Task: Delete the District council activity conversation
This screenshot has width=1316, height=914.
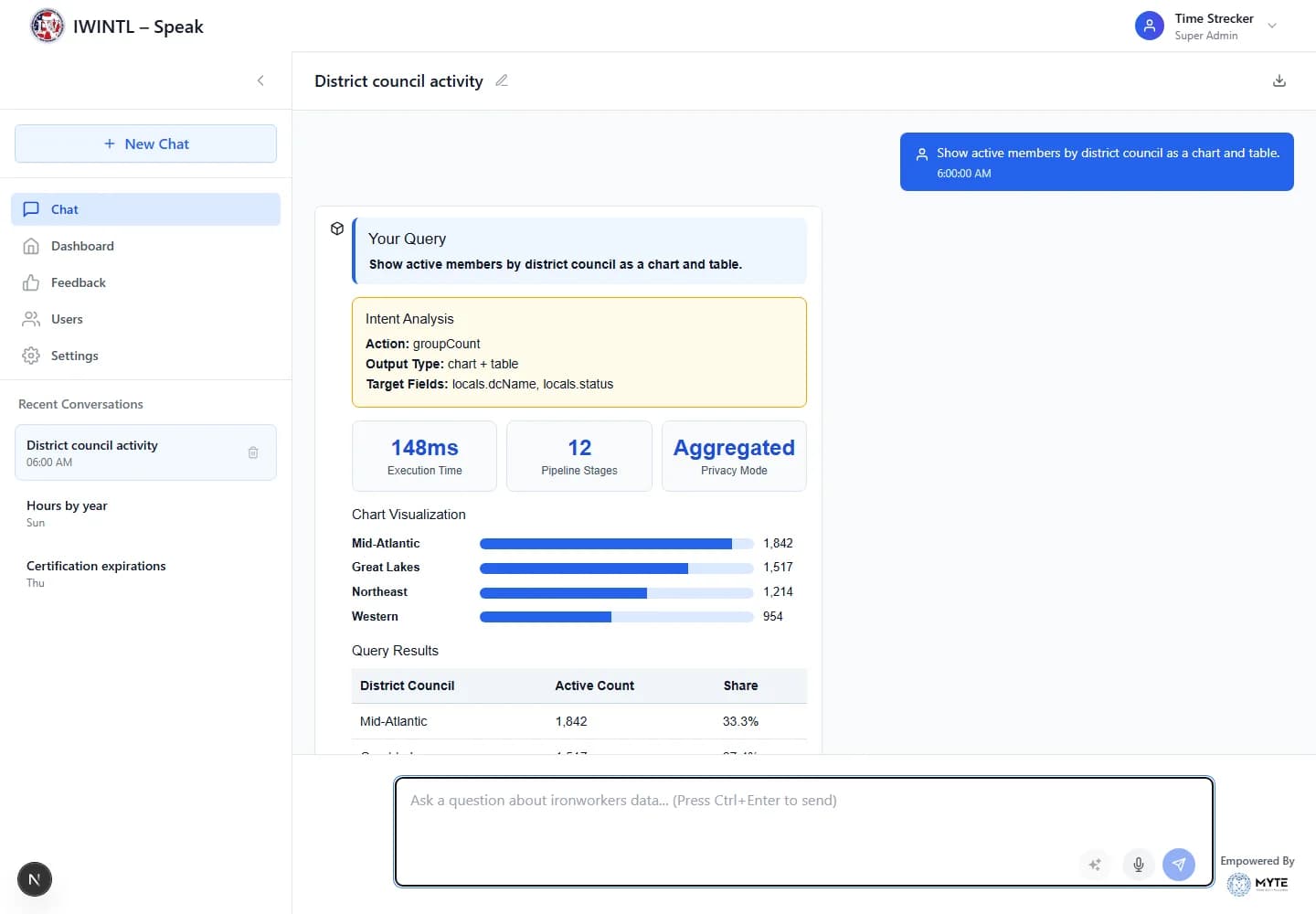Action: [x=253, y=452]
